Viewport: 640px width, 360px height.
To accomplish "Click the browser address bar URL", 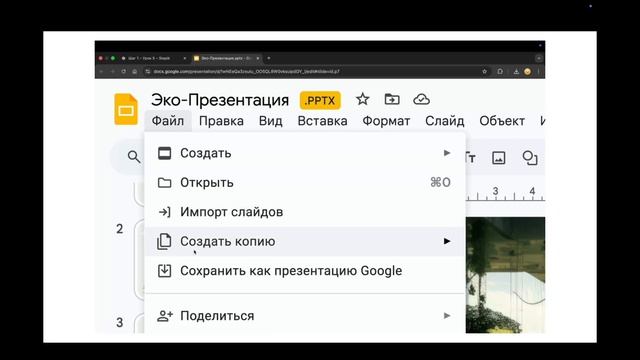I will click(247, 71).
